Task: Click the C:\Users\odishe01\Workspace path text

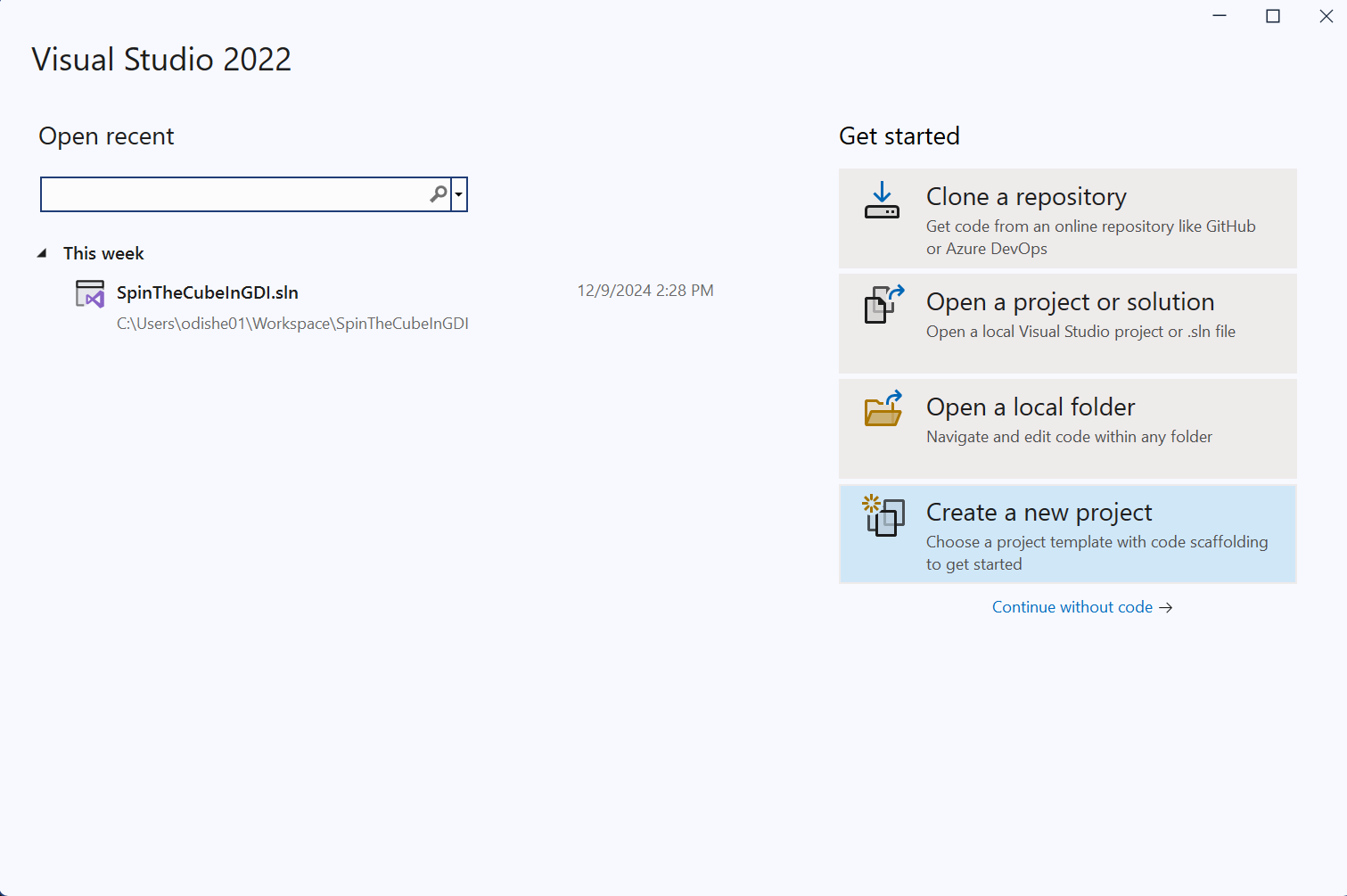Action: 292,324
